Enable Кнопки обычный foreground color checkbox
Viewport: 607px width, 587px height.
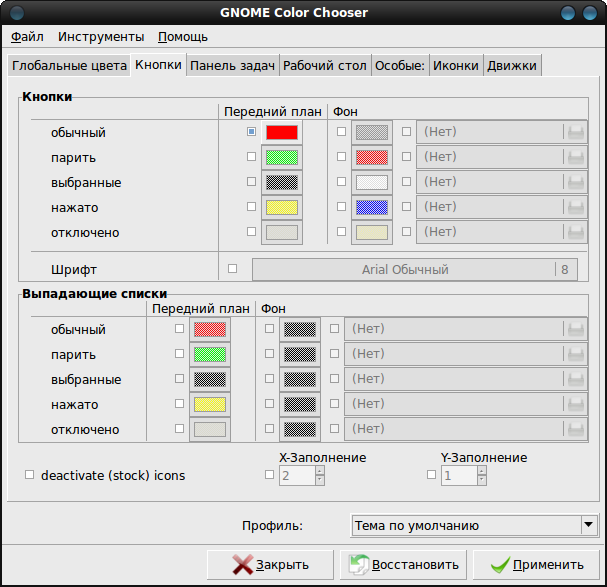[251, 132]
